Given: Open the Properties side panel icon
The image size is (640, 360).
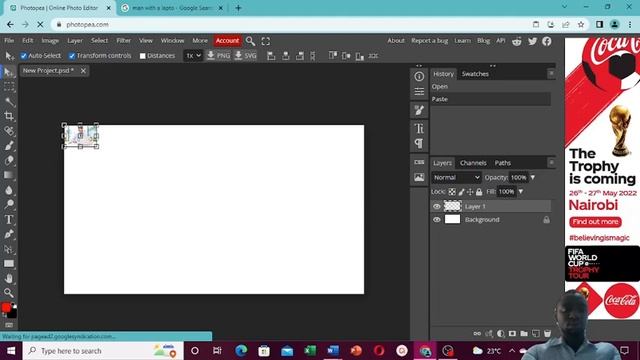Looking at the screenshot, I should click(419, 91).
